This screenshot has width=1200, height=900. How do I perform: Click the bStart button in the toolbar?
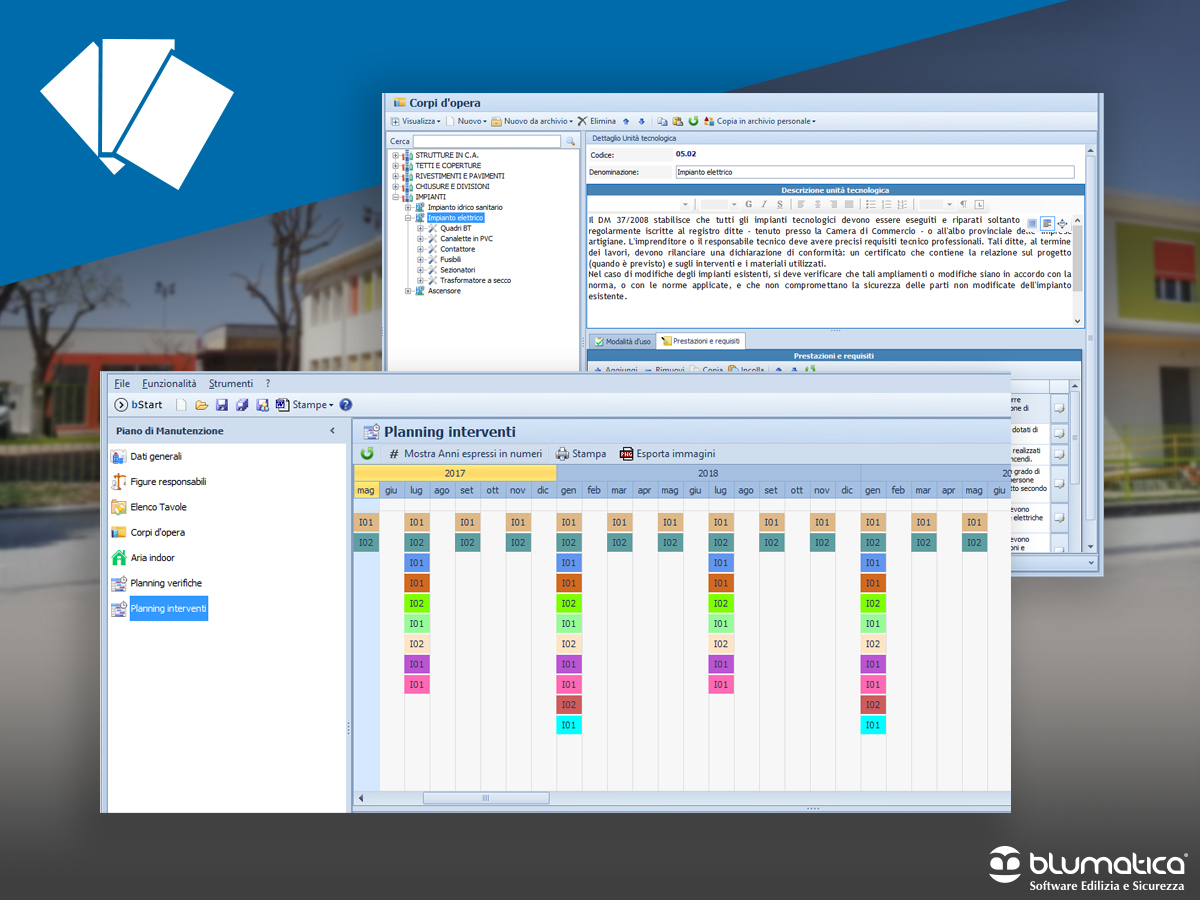click(138, 405)
